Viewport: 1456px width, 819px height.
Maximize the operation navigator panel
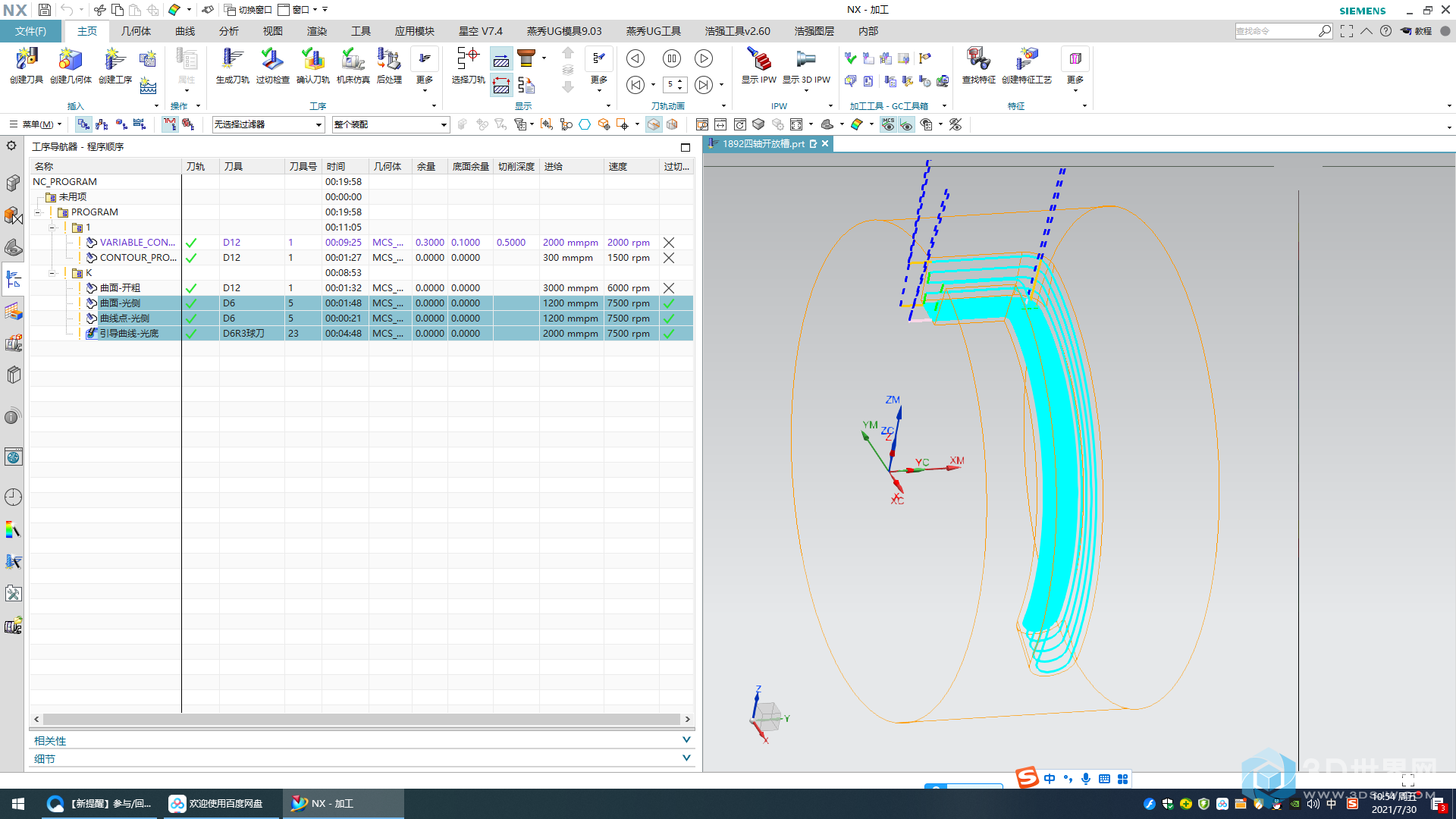click(x=686, y=147)
